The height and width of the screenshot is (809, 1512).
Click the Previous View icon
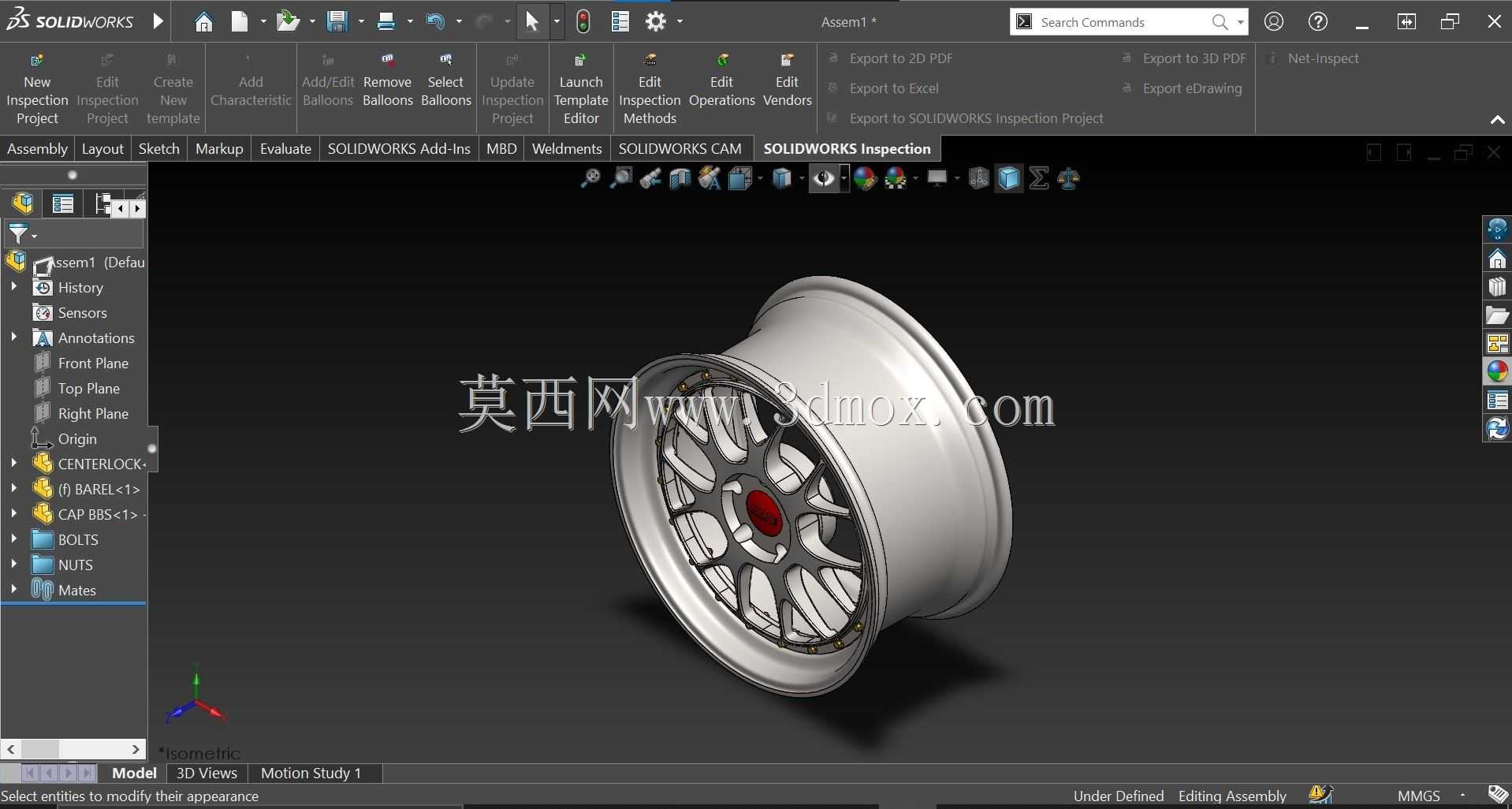pos(650,179)
